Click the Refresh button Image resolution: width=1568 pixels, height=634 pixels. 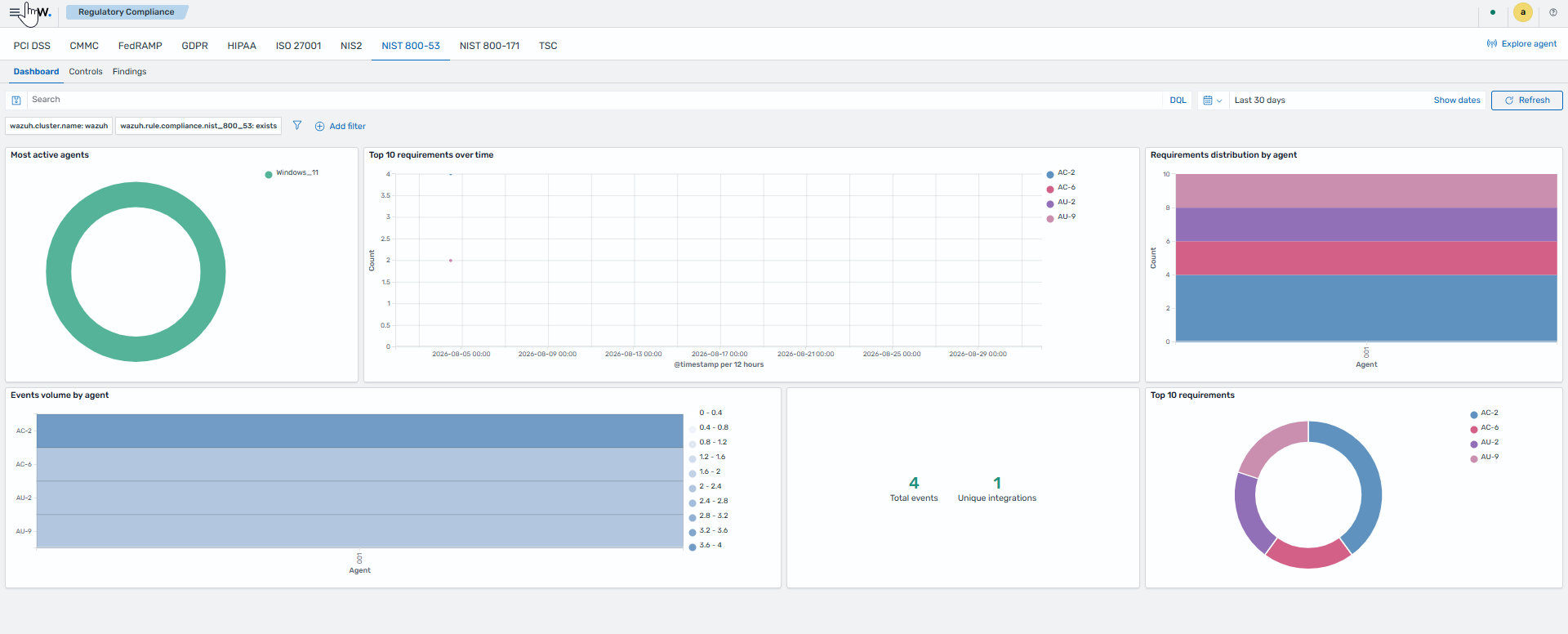point(1526,100)
